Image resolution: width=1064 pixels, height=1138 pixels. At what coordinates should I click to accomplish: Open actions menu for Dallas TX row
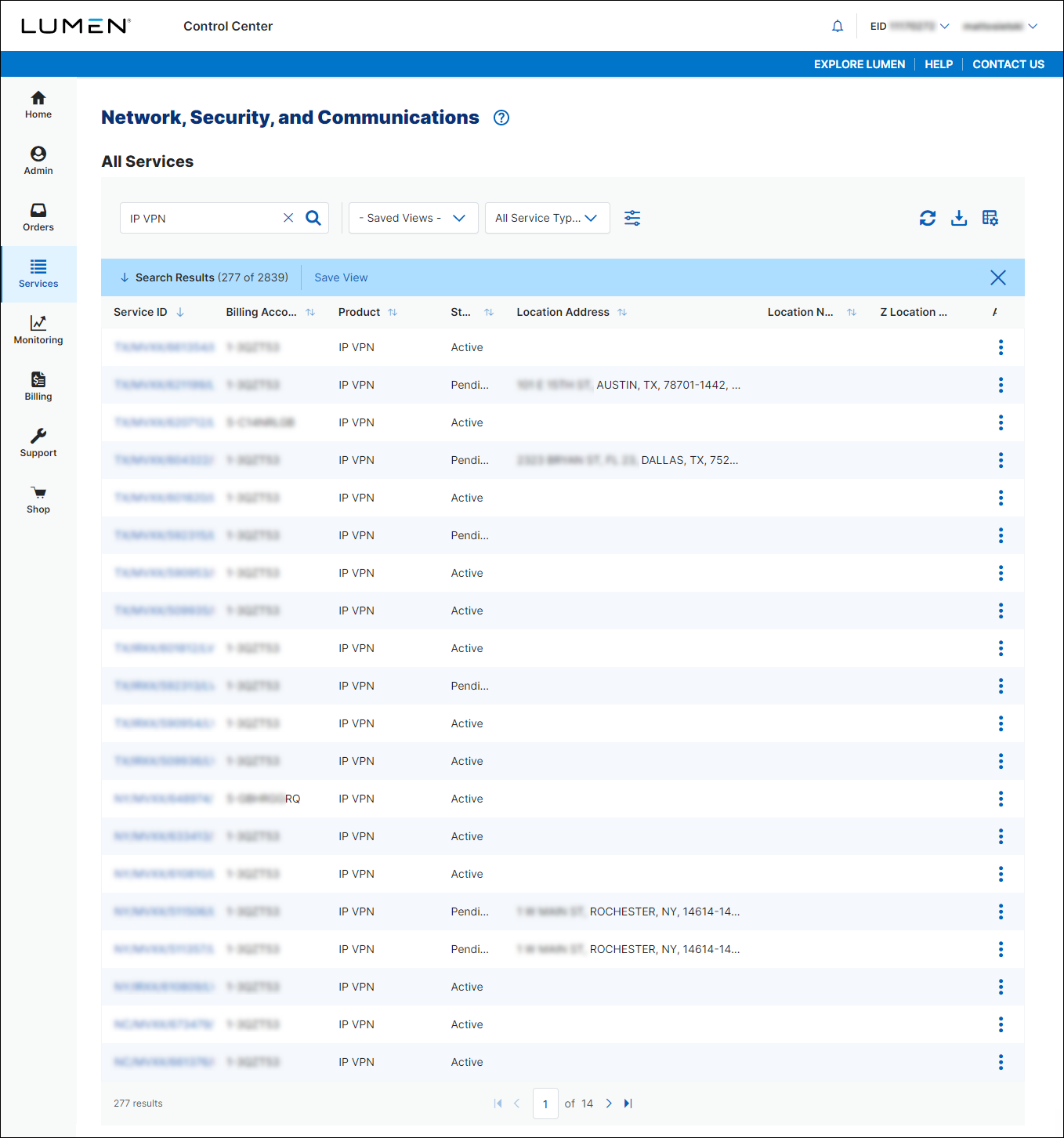click(x=1001, y=460)
